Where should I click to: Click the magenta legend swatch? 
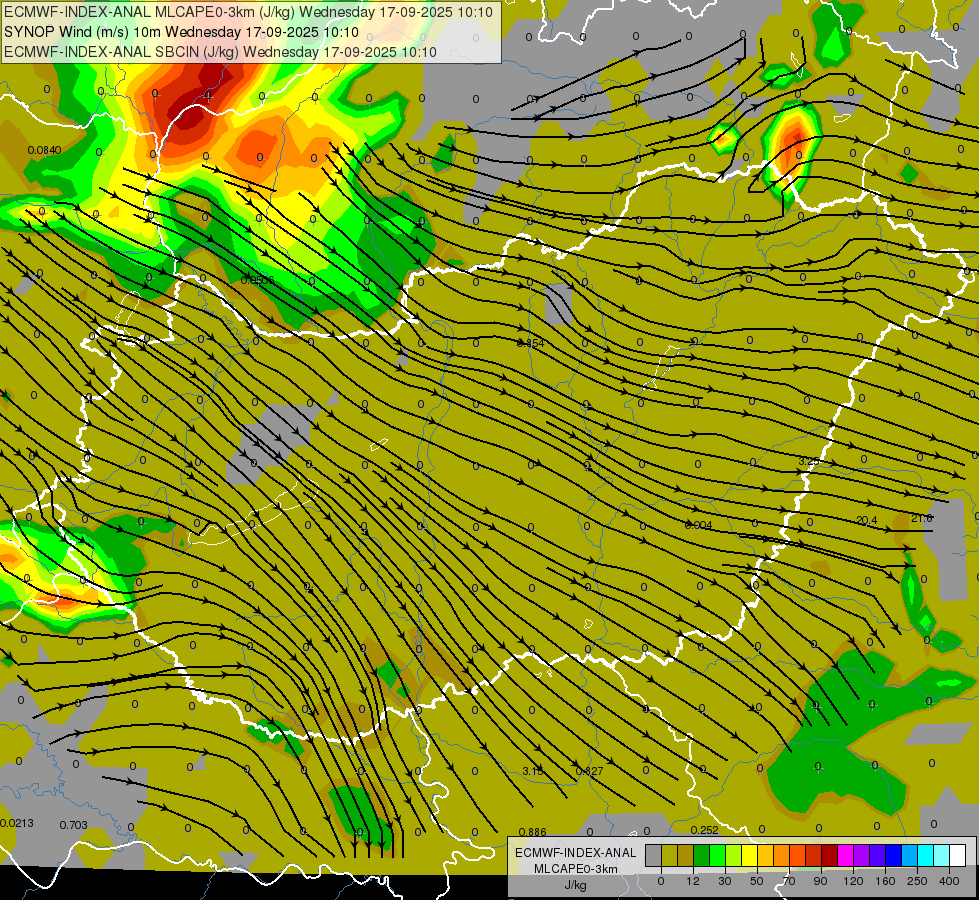click(846, 855)
